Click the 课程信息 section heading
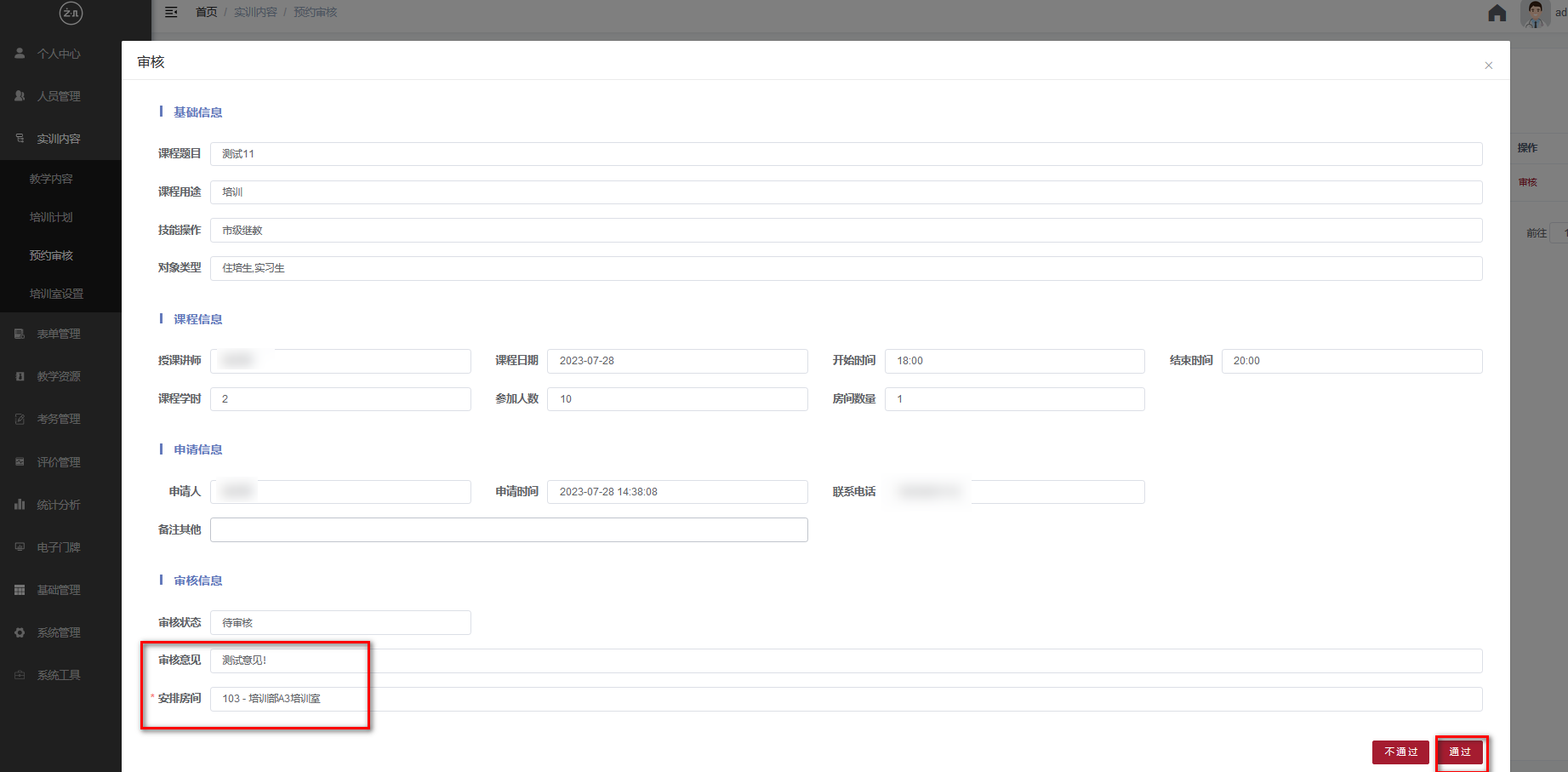 [x=198, y=319]
